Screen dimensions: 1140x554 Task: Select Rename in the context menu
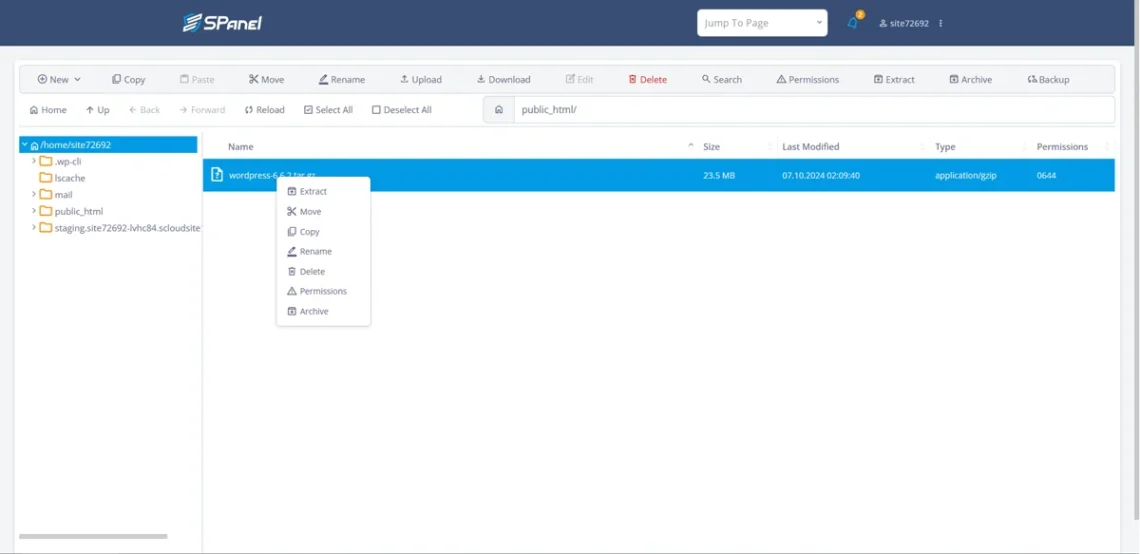click(x=315, y=251)
